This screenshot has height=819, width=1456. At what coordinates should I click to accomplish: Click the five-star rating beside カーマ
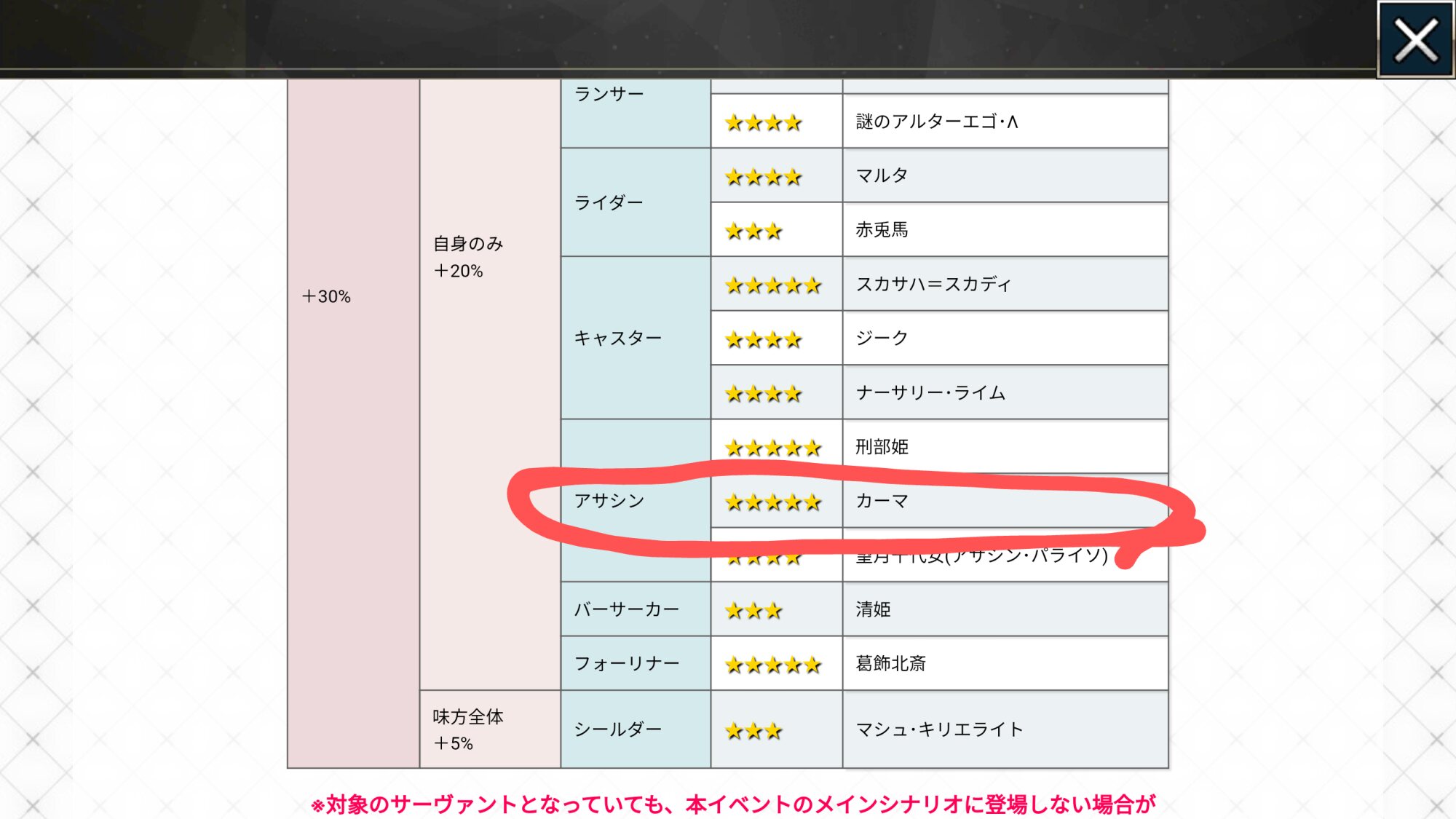[773, 502]
